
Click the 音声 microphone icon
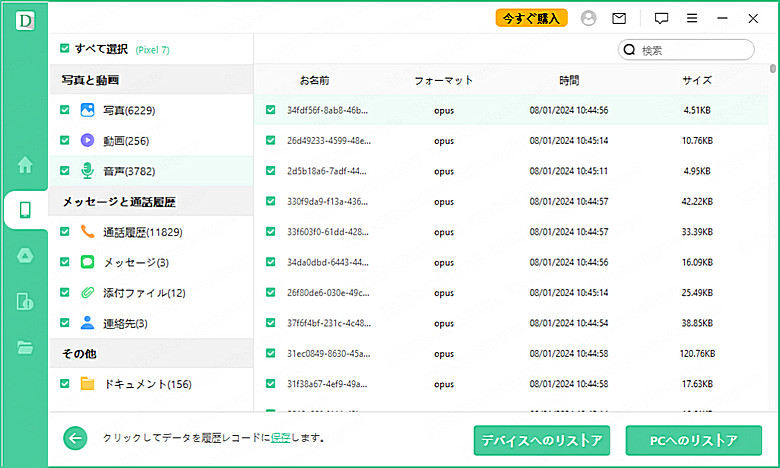pyautogui.click(x=87, y=171)
